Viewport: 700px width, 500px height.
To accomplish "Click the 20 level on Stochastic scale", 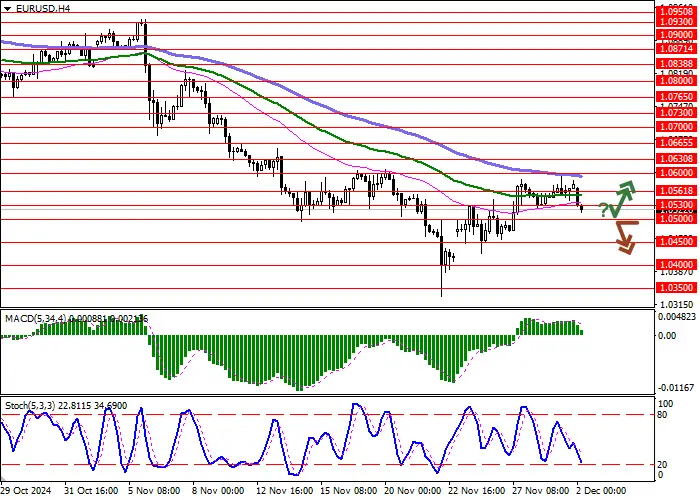I will pyautogui.click(x=663, y=465).
